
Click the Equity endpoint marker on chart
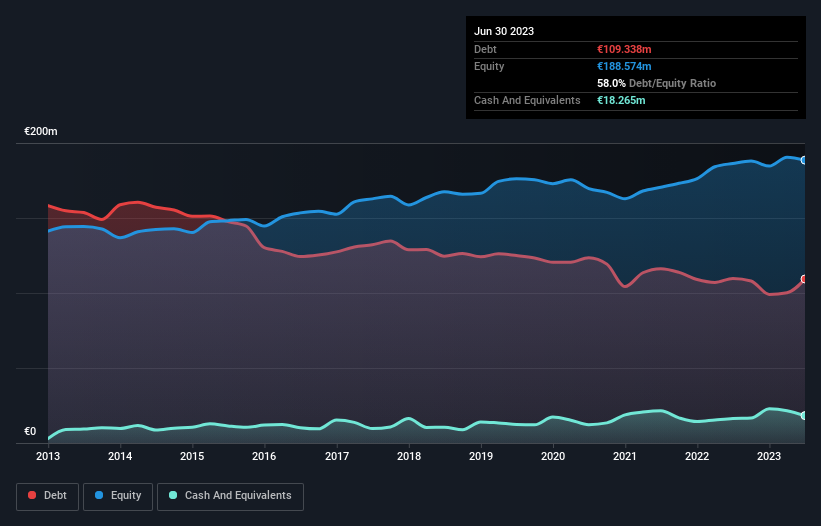coord(804,160)
